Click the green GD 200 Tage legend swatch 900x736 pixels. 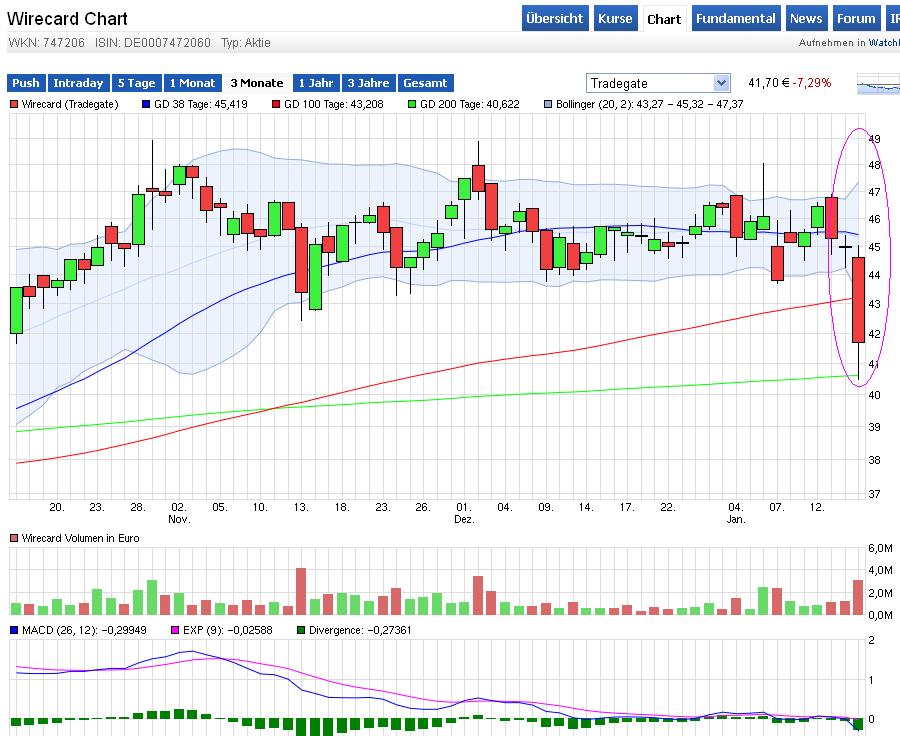point(412,104)
